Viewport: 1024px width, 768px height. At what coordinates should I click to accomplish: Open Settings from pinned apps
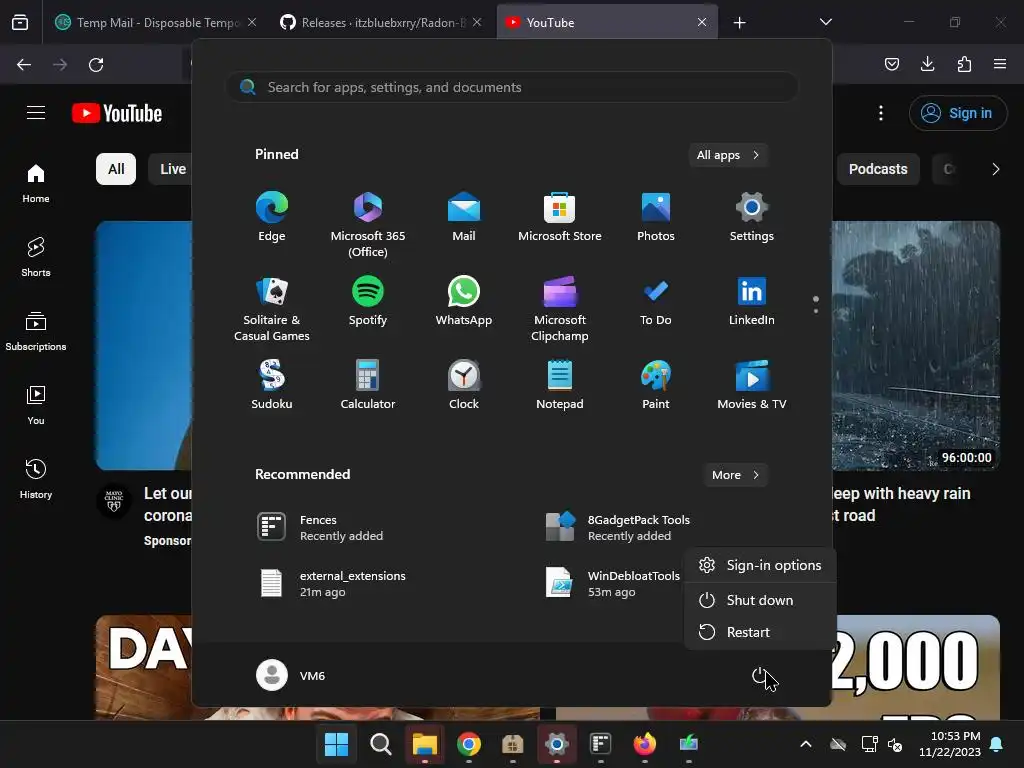[752, 216]
